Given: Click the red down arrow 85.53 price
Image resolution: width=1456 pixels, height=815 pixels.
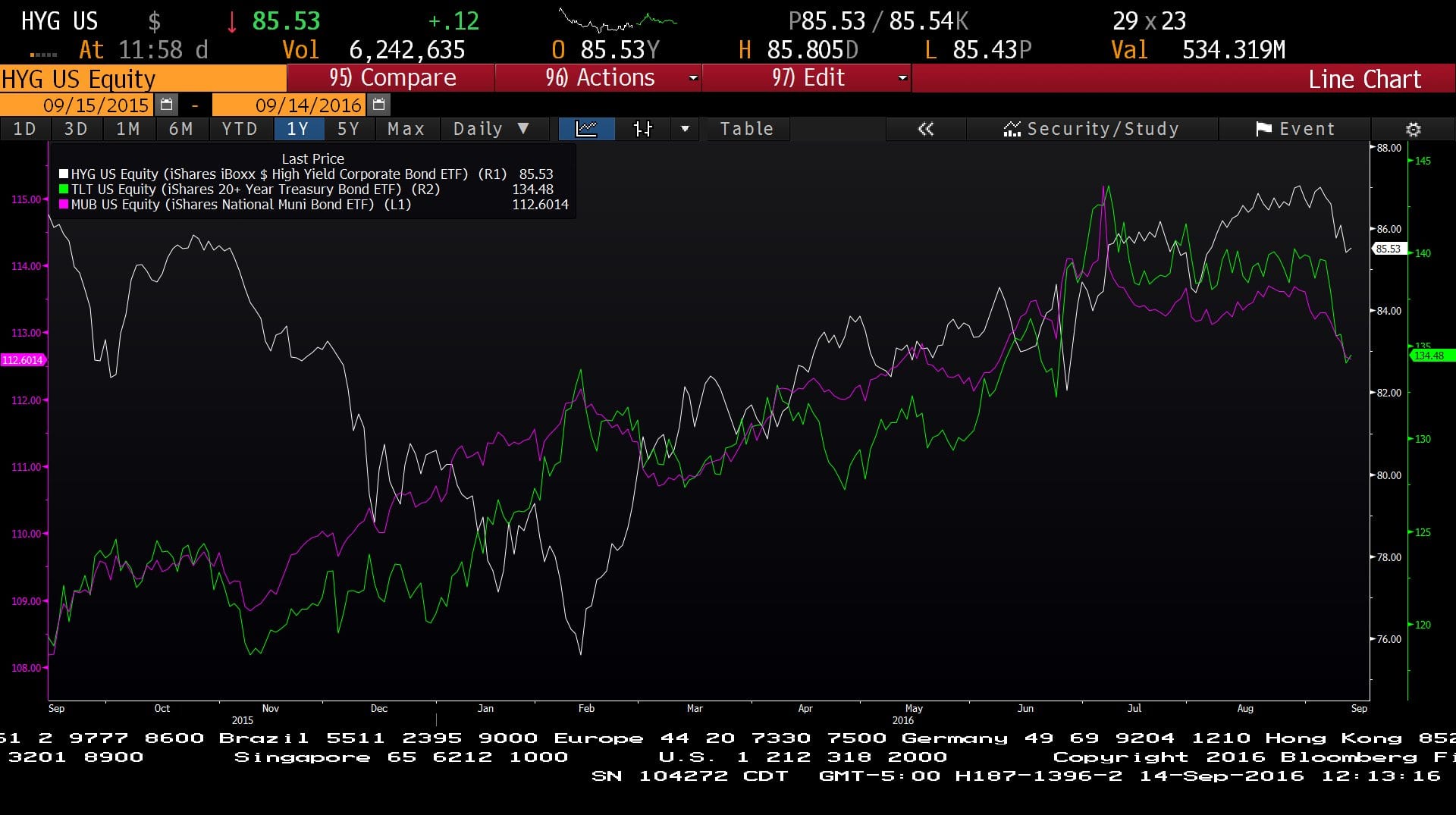Looking at the screenshot, I should (273, 20).
